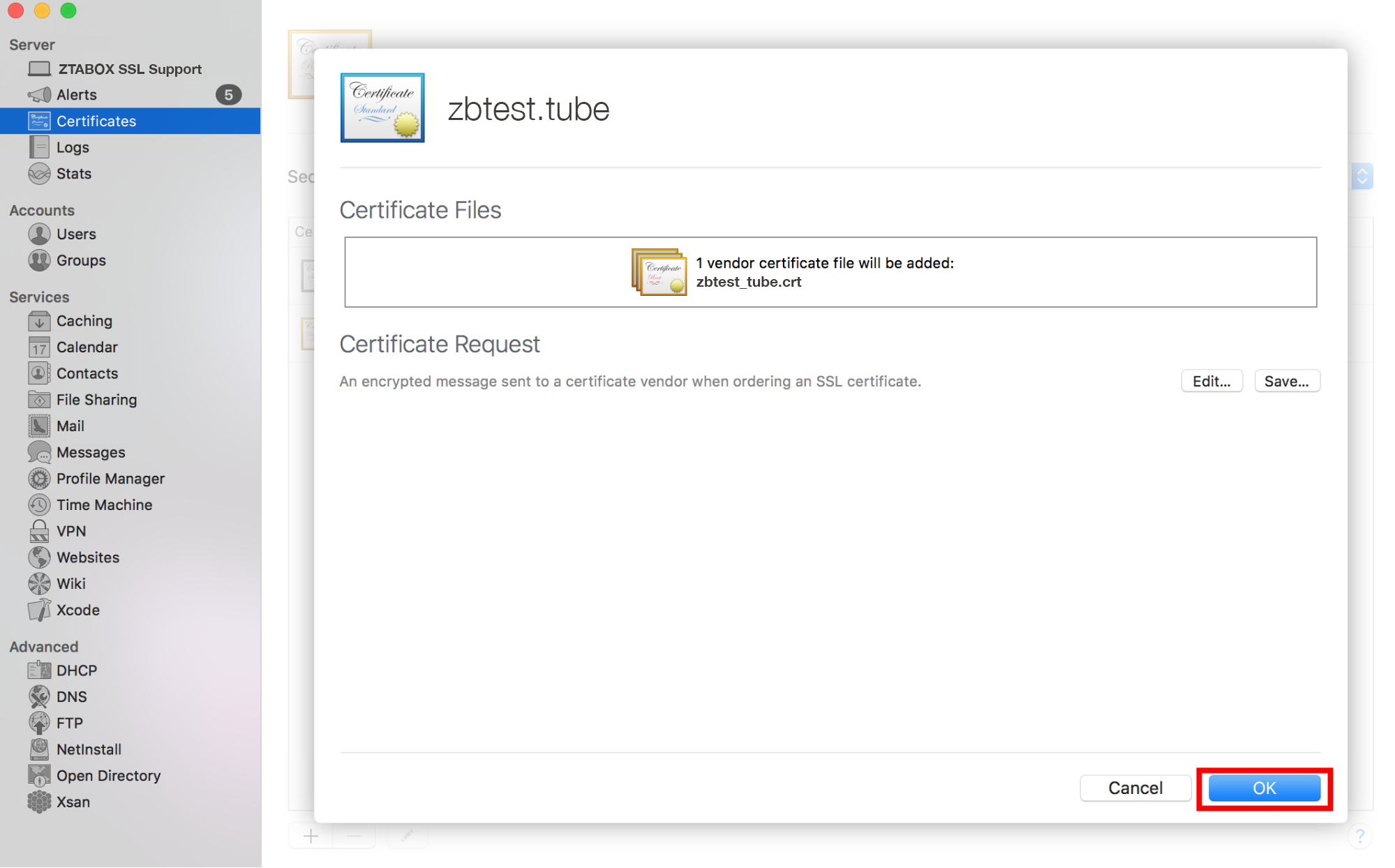Open the Stats icon
Screen dimensions: 1395x868
(x=39, y=174)
